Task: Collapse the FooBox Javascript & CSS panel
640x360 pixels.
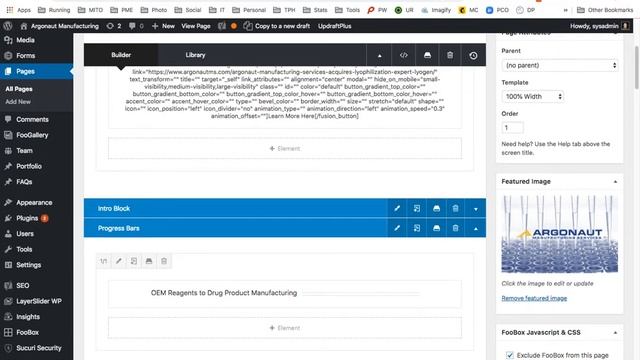Action: pos(615,332)
